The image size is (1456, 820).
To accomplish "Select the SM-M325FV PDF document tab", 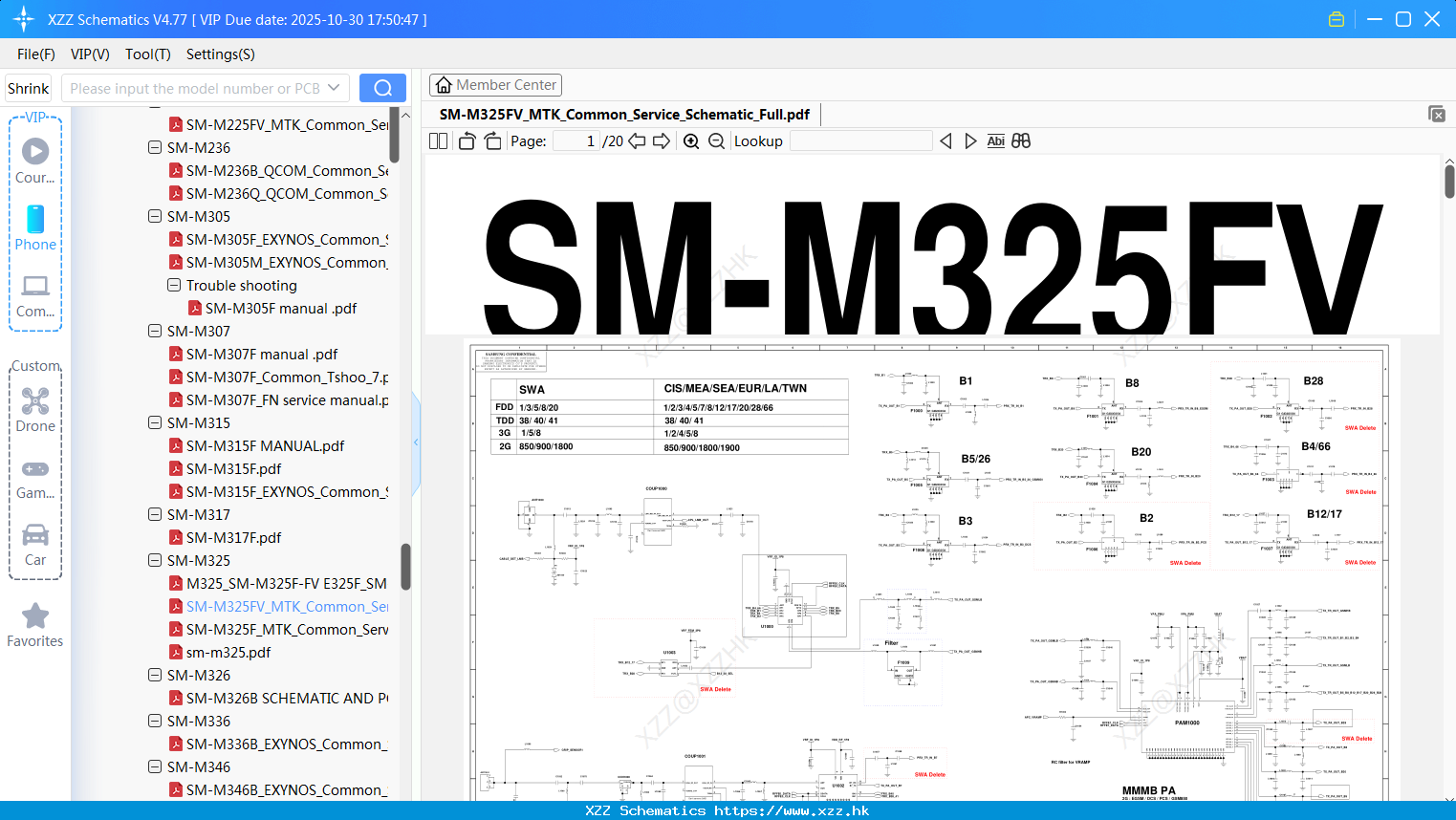I will (x=624, y=115).
